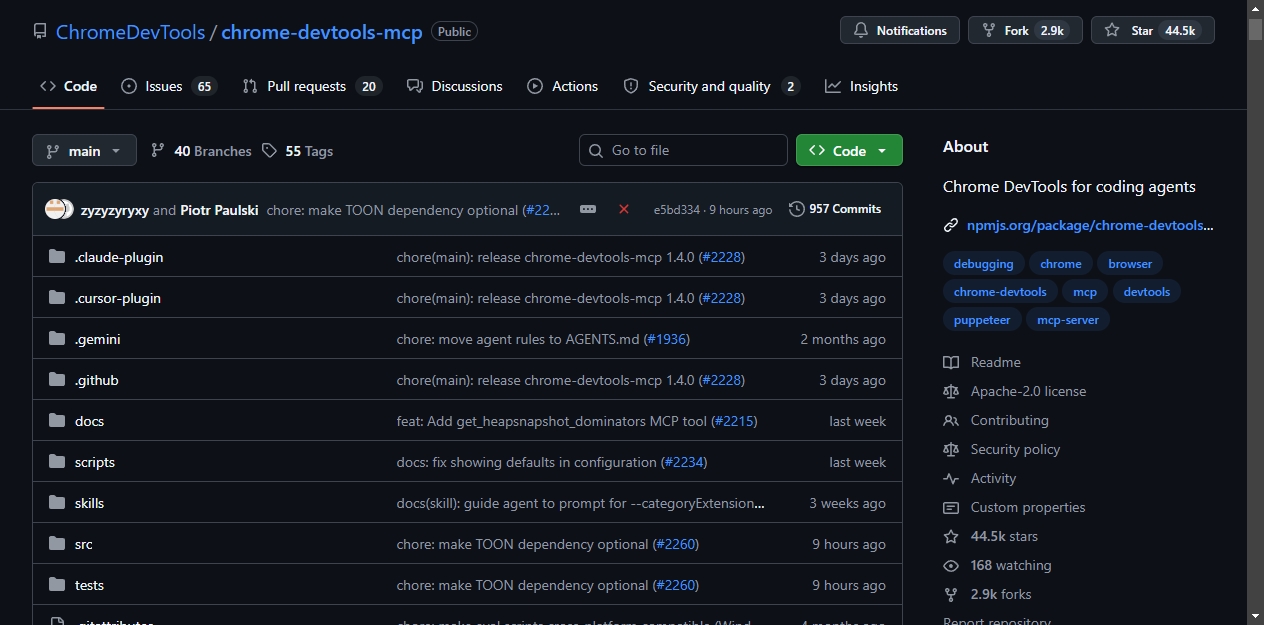The height and width of the screenshot is (625, 1264).
Task: Select the chrome topic tag
Action: point(1060,264)
